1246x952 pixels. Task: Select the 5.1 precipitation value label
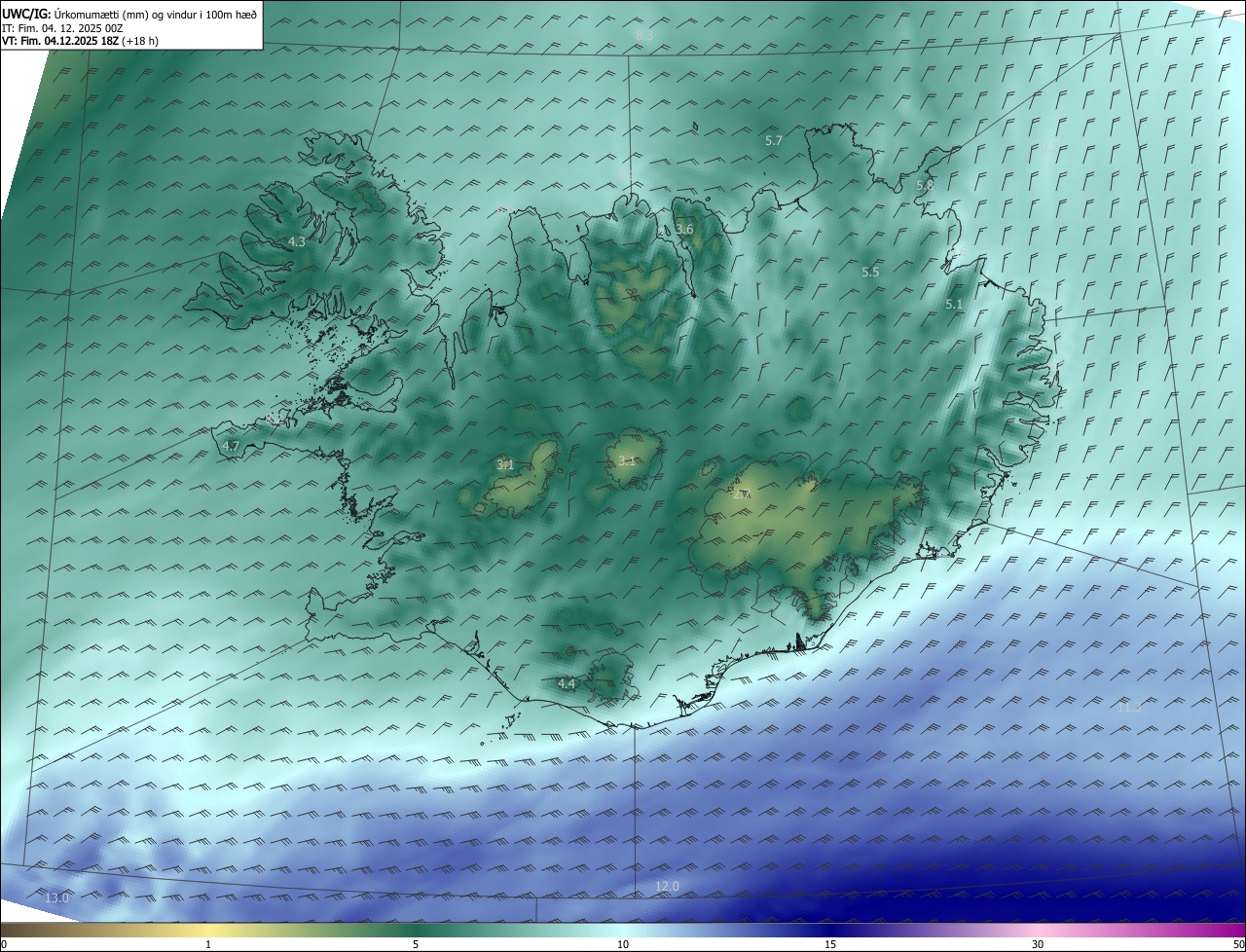click(954, 304)
